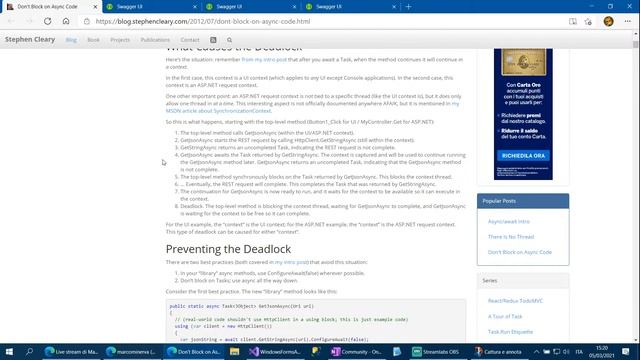Click the Preventing the Deadlock heading
Viewport: 640px width, 360px height.
(x=228, y=249)
